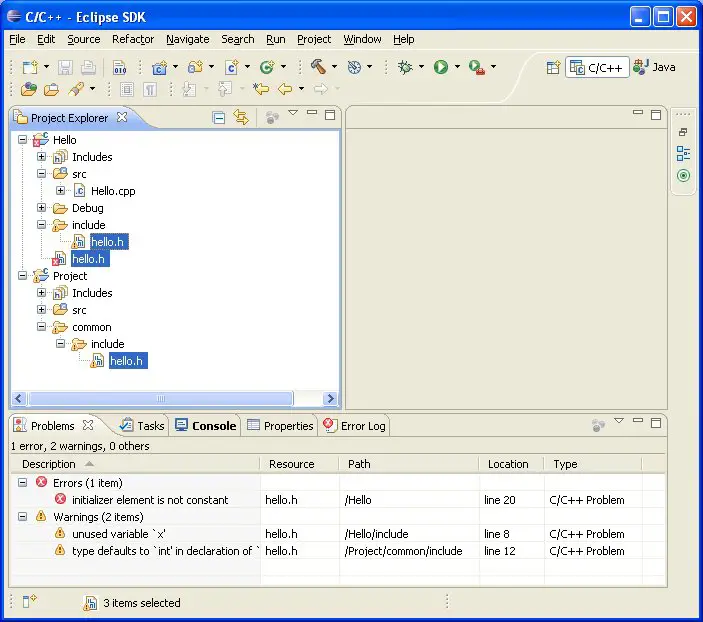
Task: Select the 'initializer element is not constant' error
Action: pyautogui.click(x=150, y=500)
